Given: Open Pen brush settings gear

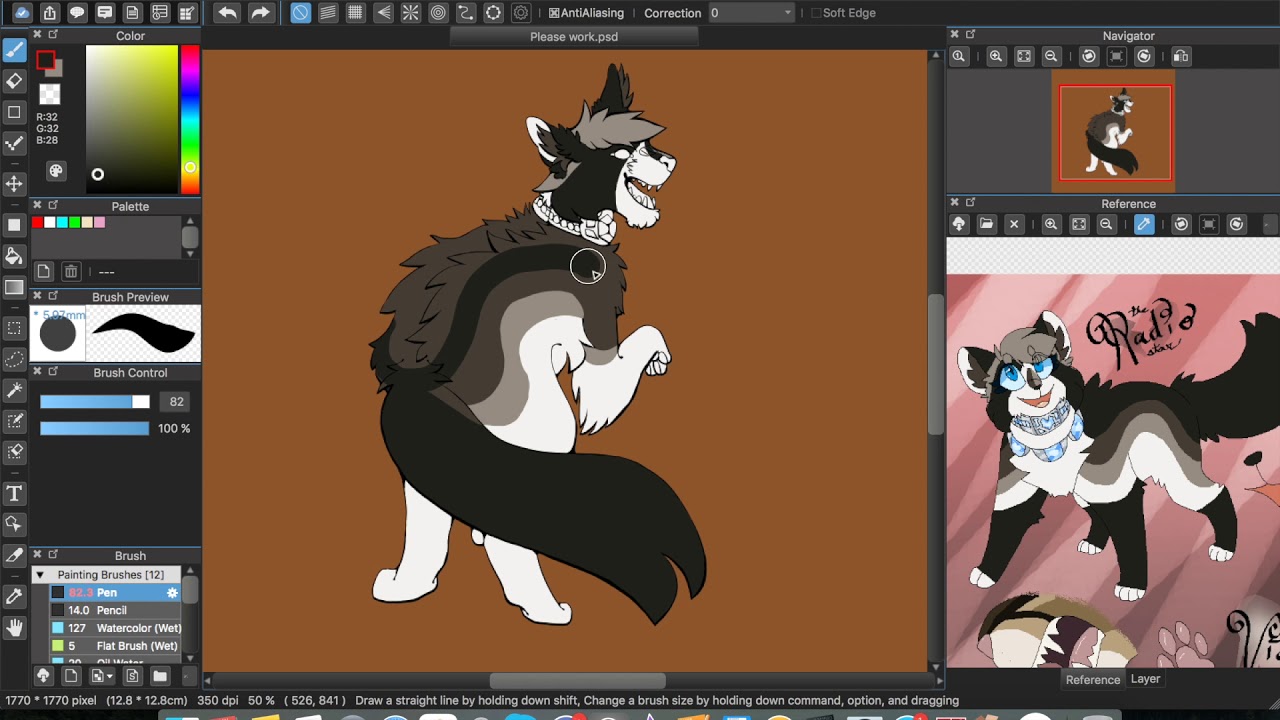Looking at the screenshot, I should (x=172, y=593).
